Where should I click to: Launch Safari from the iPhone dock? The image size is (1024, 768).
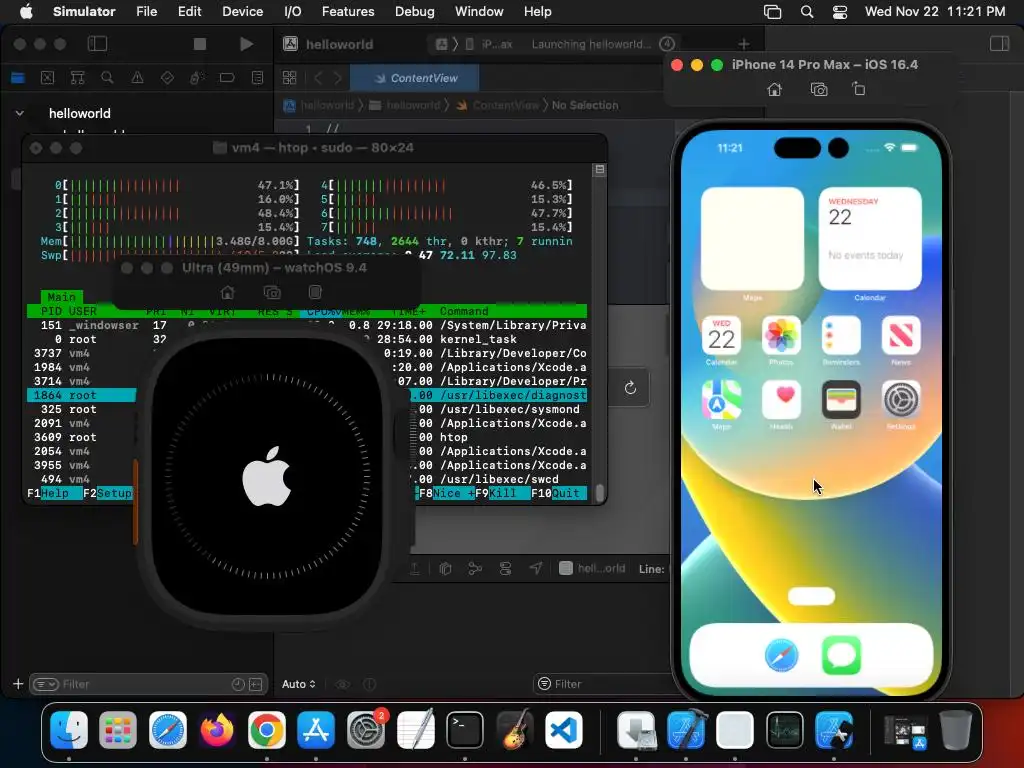point(781,655)
